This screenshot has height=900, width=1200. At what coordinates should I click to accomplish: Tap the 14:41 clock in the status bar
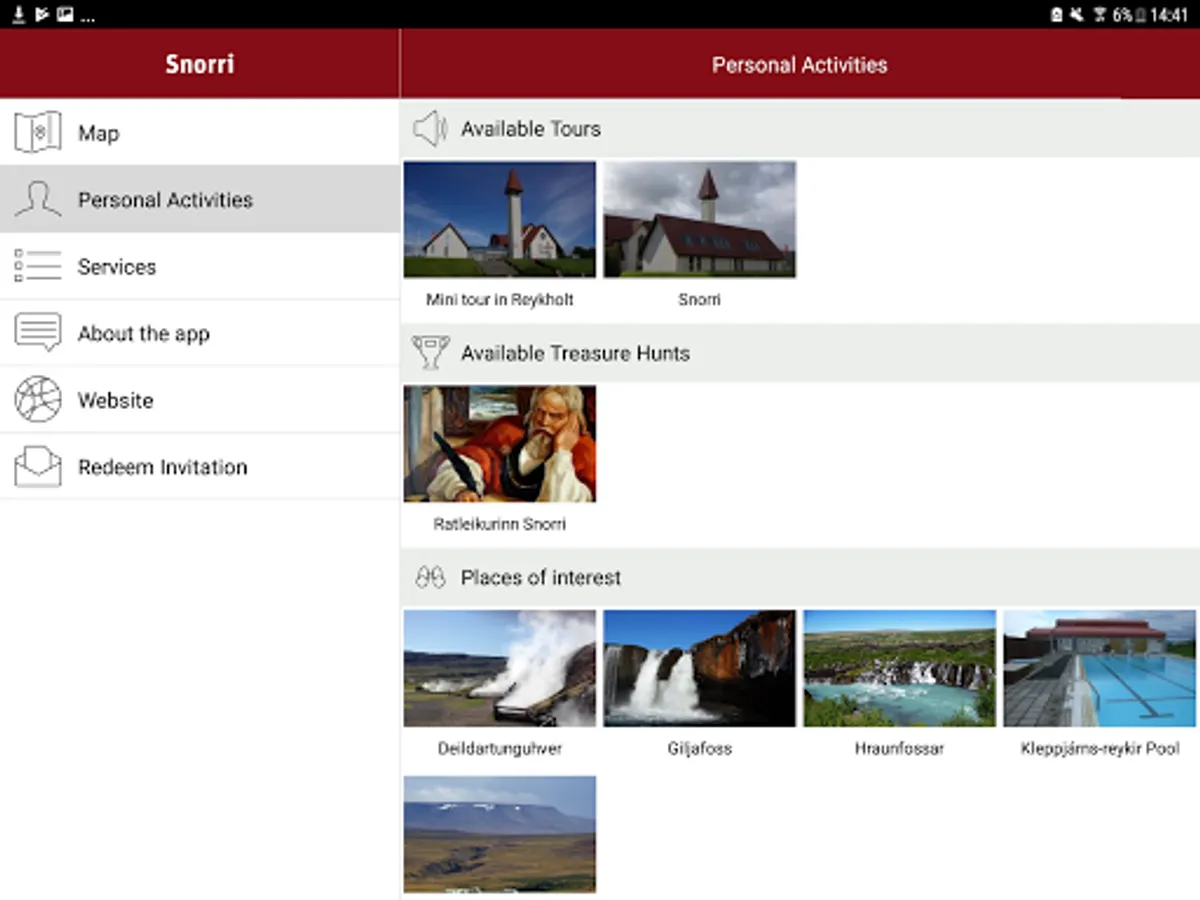(x=1169, y=15)
